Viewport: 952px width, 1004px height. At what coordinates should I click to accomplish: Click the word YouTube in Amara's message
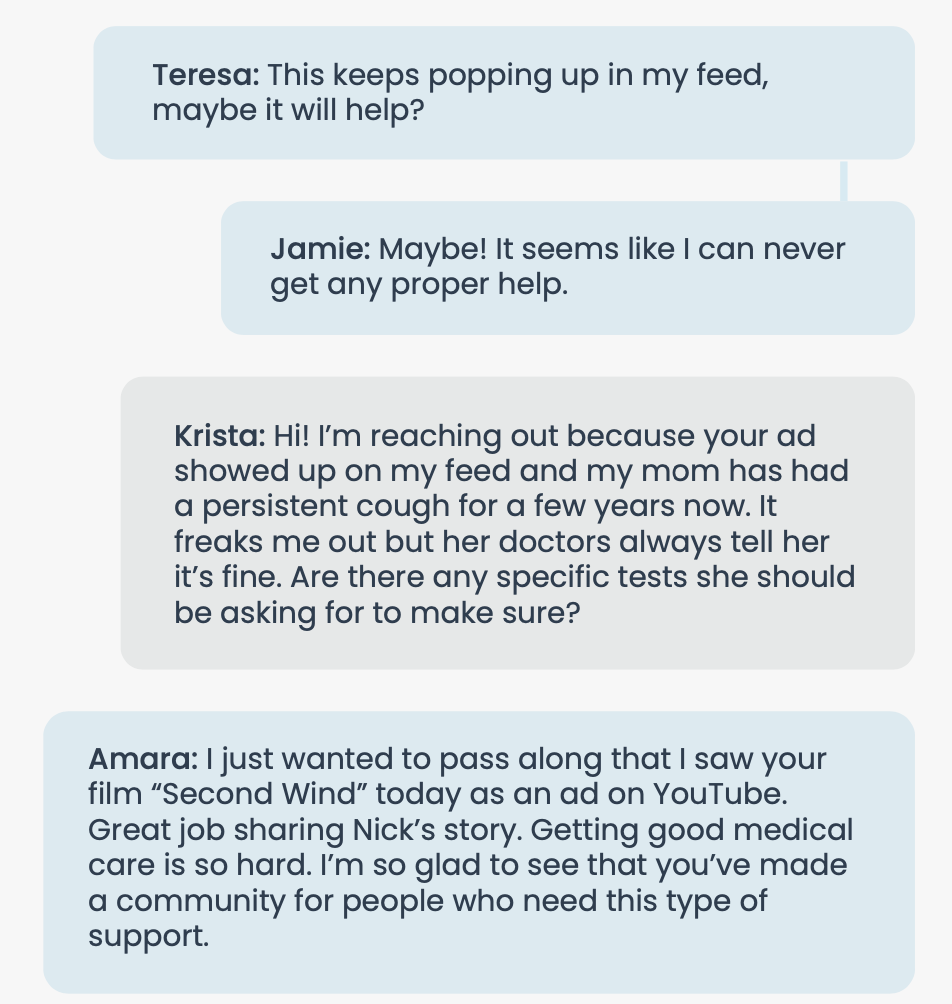[720, 795]
